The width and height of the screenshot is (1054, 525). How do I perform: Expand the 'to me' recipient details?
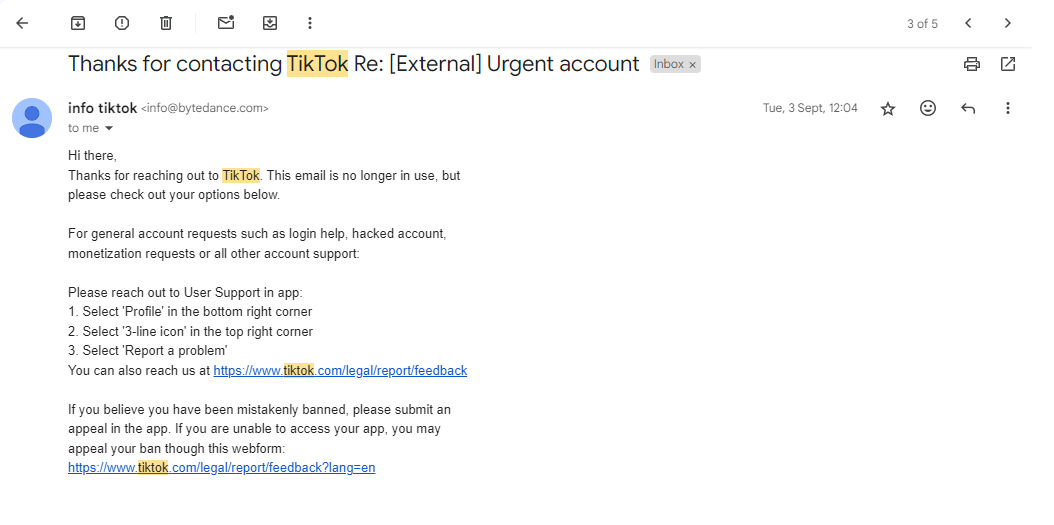(x=109, y=129)
